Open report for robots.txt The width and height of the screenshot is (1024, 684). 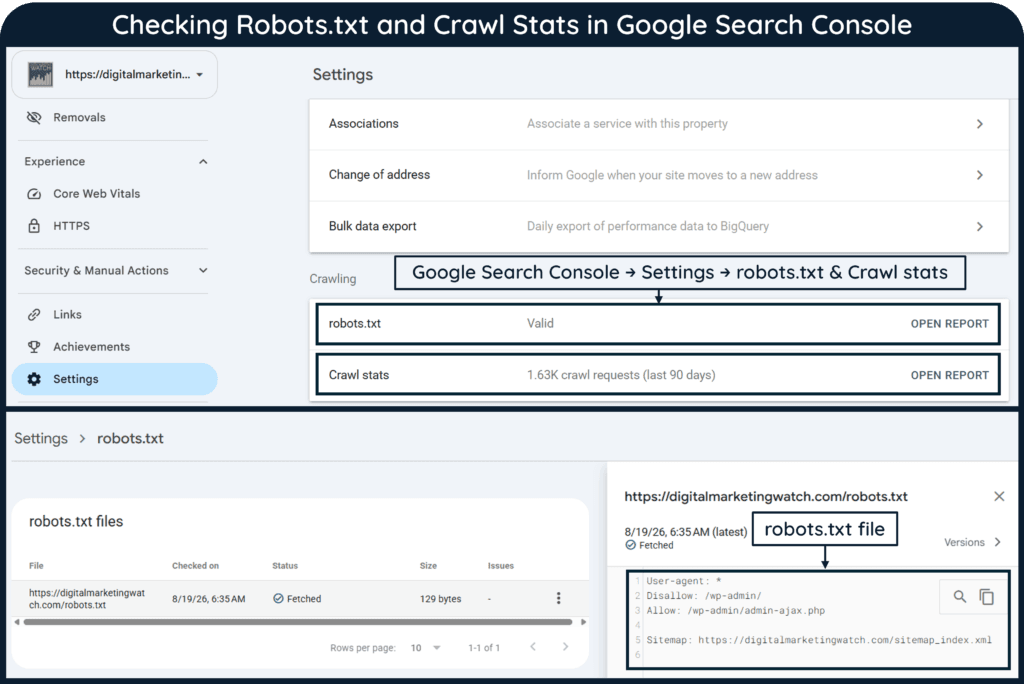950,324
